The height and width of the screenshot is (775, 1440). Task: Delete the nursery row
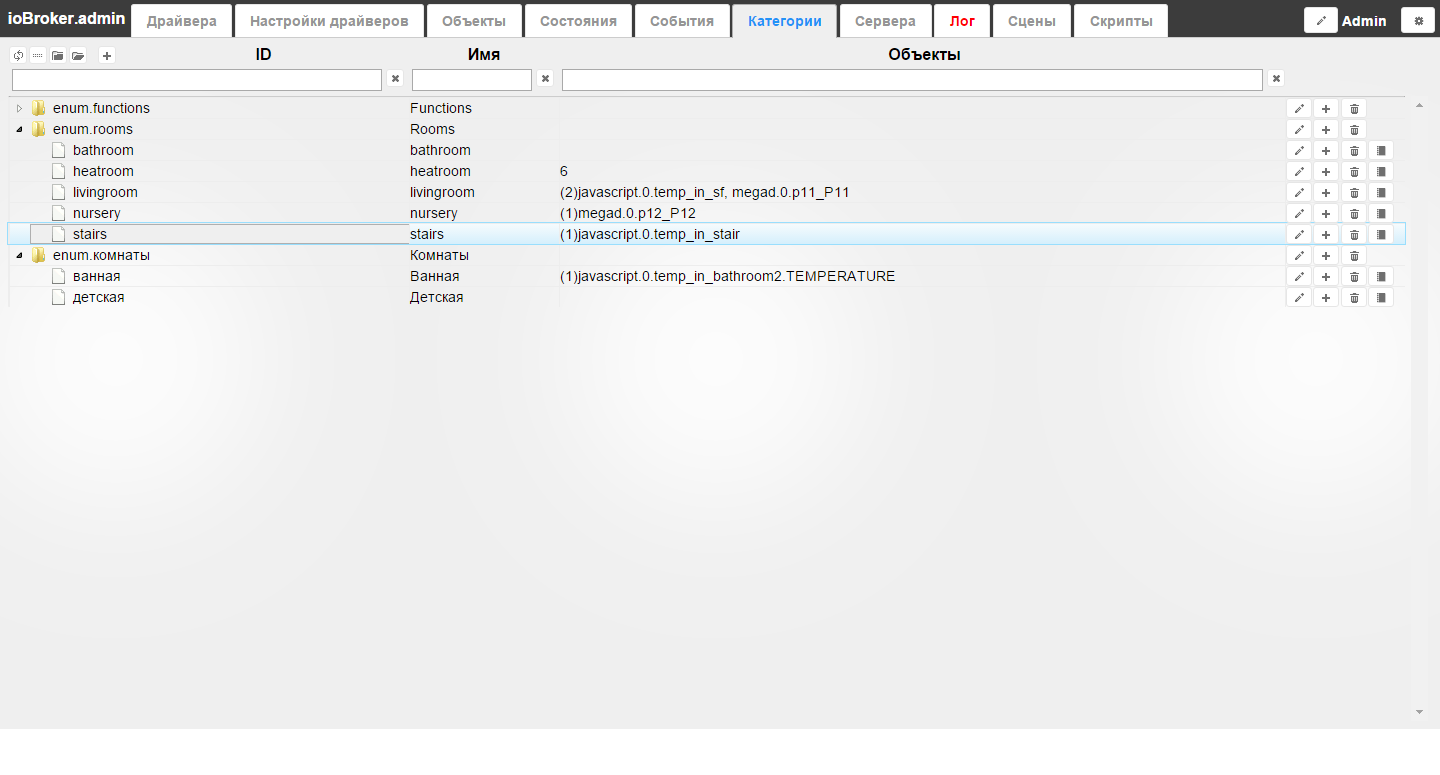click(x=1354, y=213)
